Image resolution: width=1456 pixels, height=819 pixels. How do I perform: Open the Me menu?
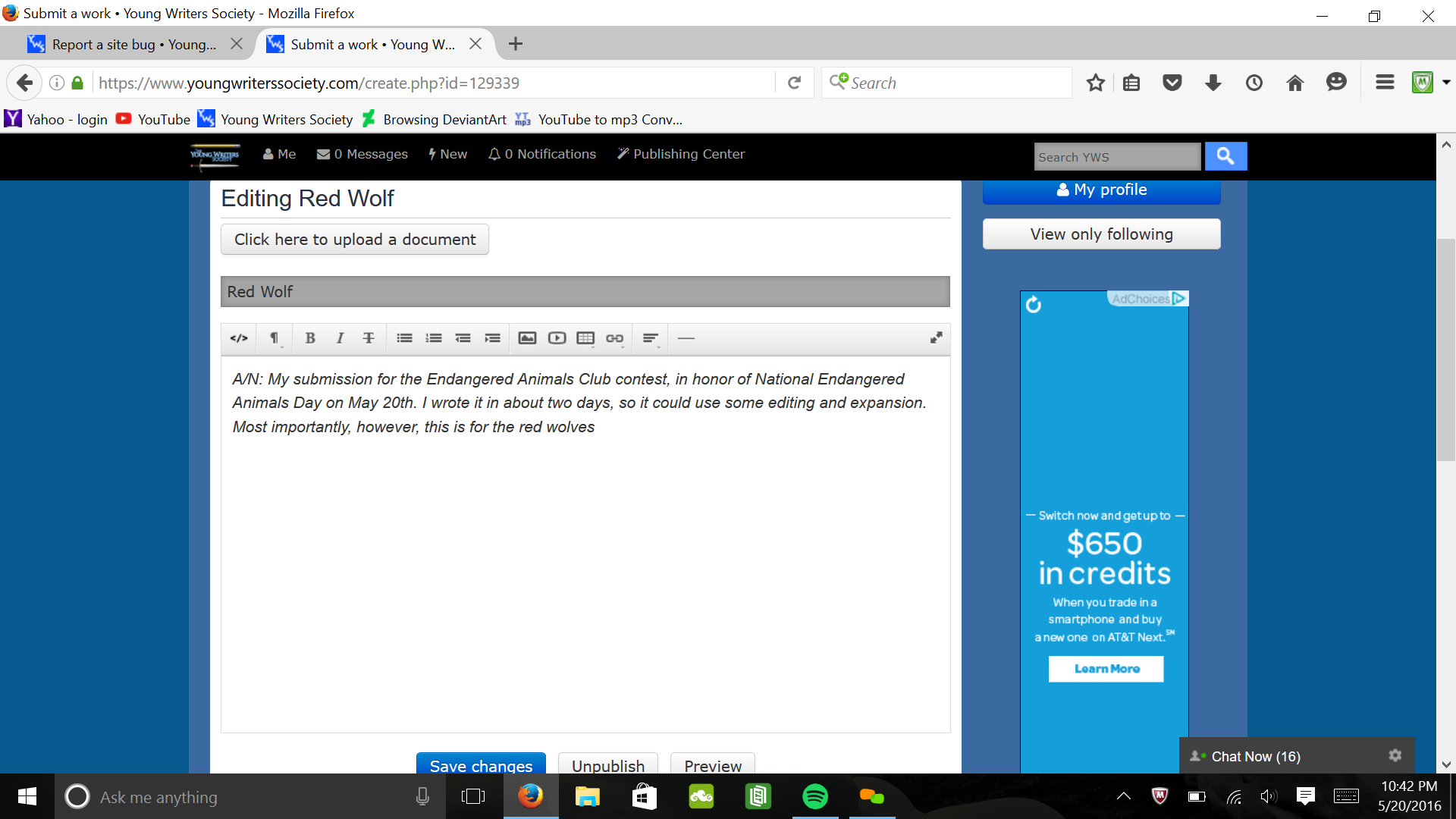tap(279, 154)
